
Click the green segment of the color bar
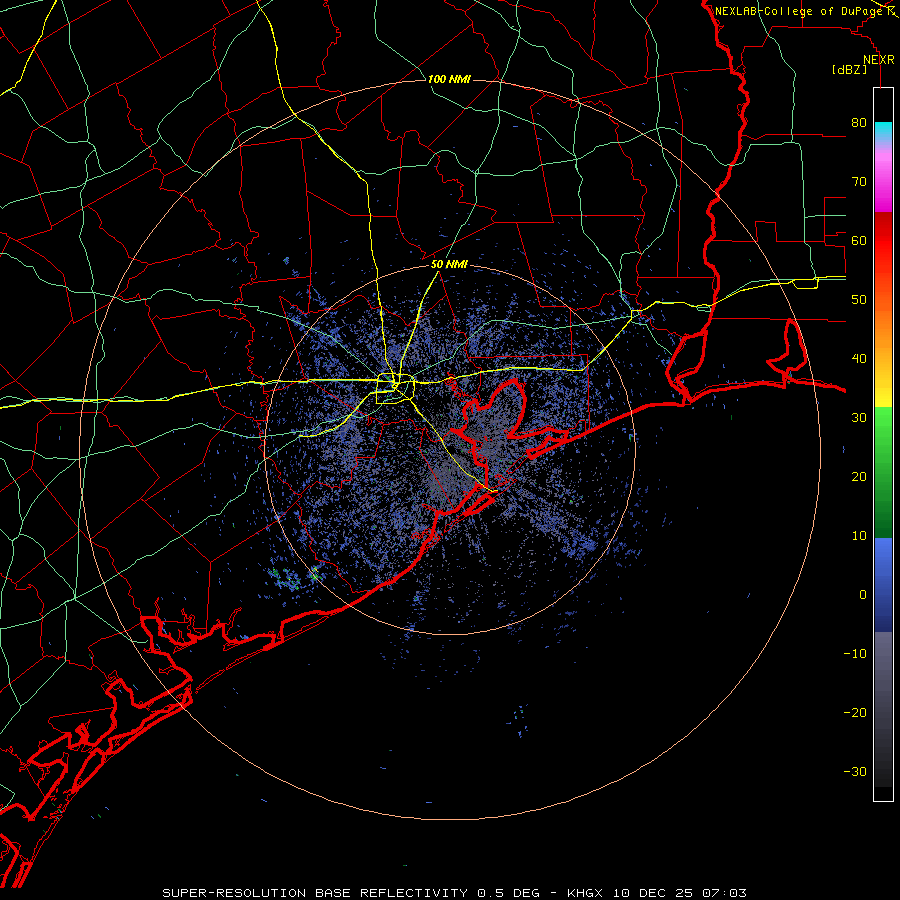click(883, 472)
